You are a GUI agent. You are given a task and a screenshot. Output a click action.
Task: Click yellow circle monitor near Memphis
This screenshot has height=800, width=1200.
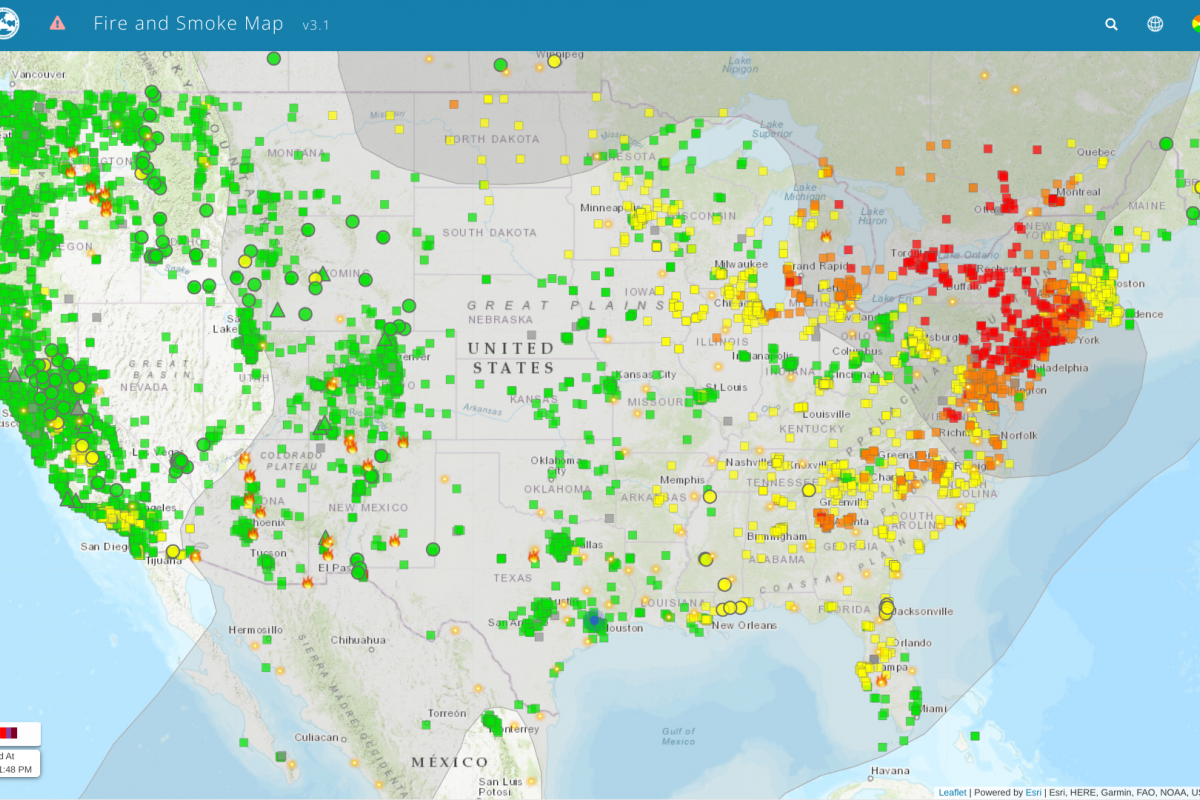click(709, 496)
